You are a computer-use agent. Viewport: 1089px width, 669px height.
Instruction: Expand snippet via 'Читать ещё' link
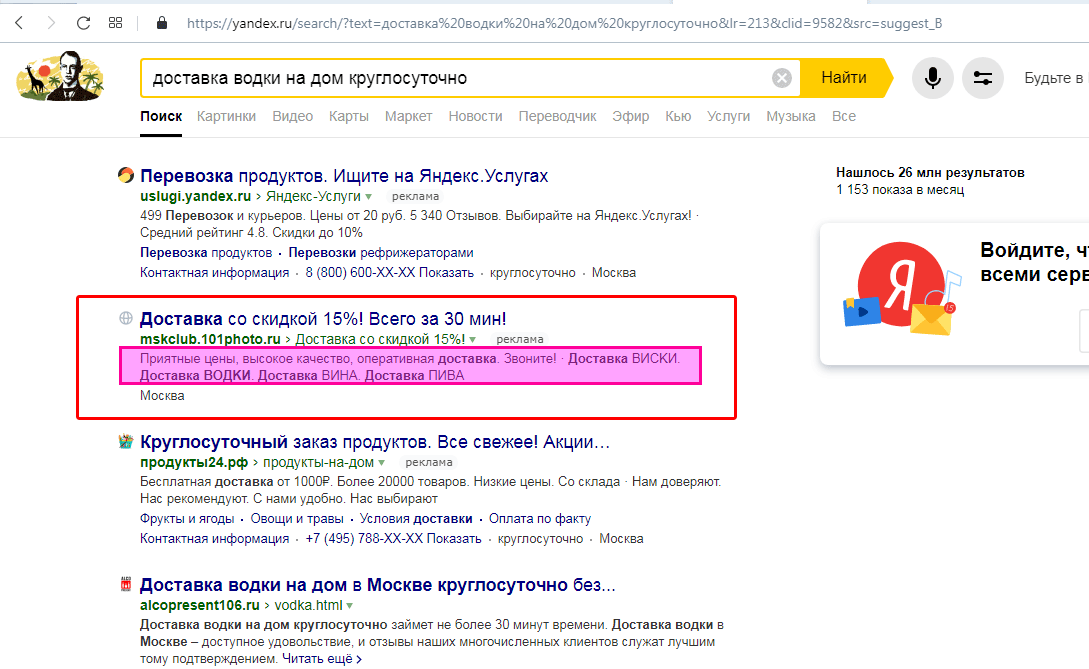(322, 659)
